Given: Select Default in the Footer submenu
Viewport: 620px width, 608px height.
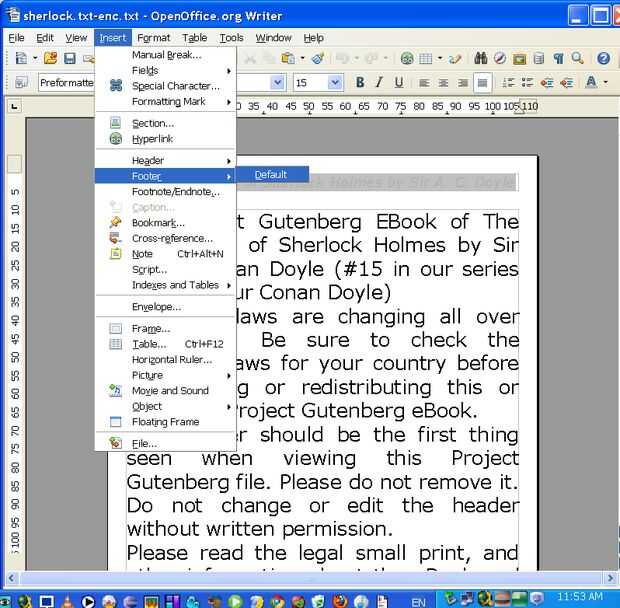Looking at the screenshot, I should [x=272, y=174].
